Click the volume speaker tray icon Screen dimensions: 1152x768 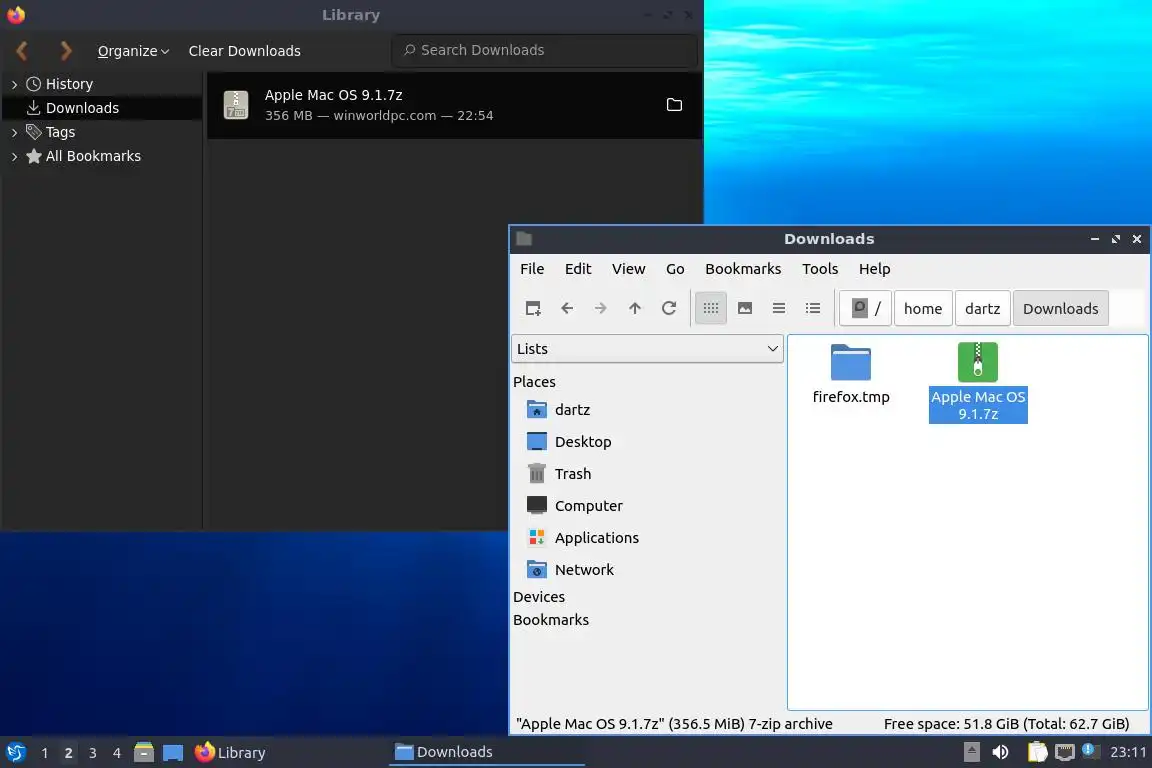tap(1001, 752)
